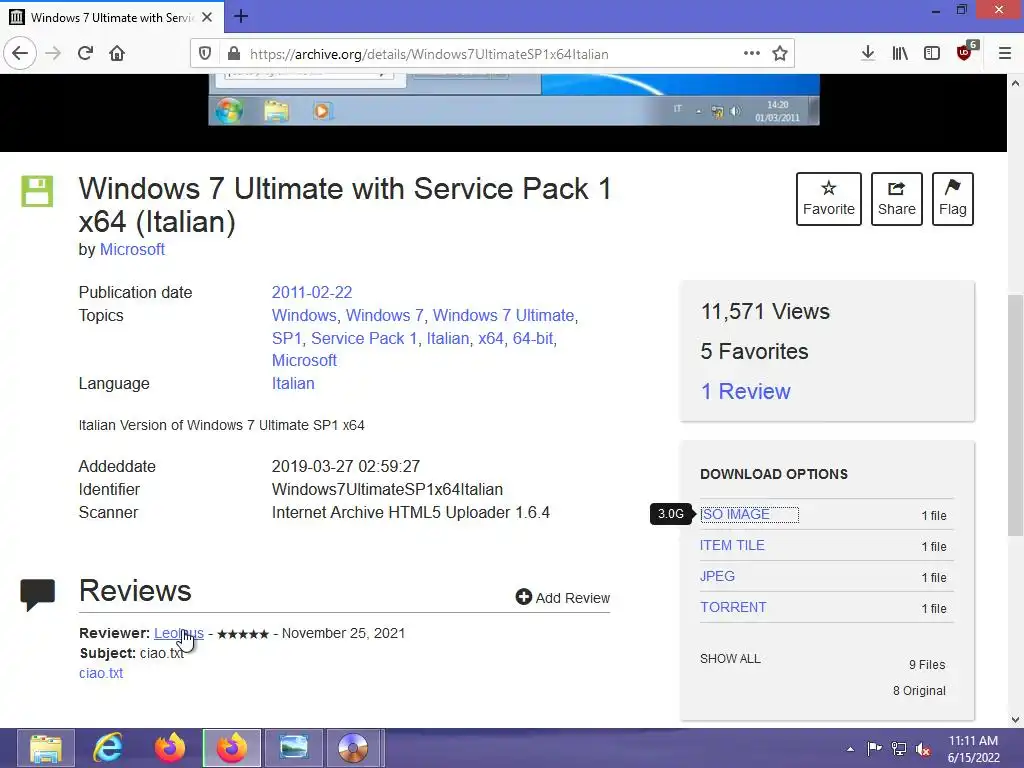Open Windows Explorer from the taskbar

(x=46, y=748)
